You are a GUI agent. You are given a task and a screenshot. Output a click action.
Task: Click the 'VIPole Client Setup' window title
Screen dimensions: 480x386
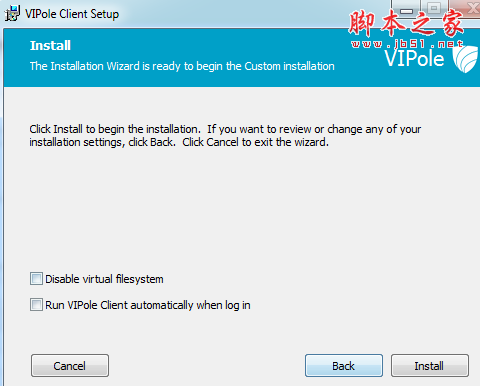click(x=72, y=14)
